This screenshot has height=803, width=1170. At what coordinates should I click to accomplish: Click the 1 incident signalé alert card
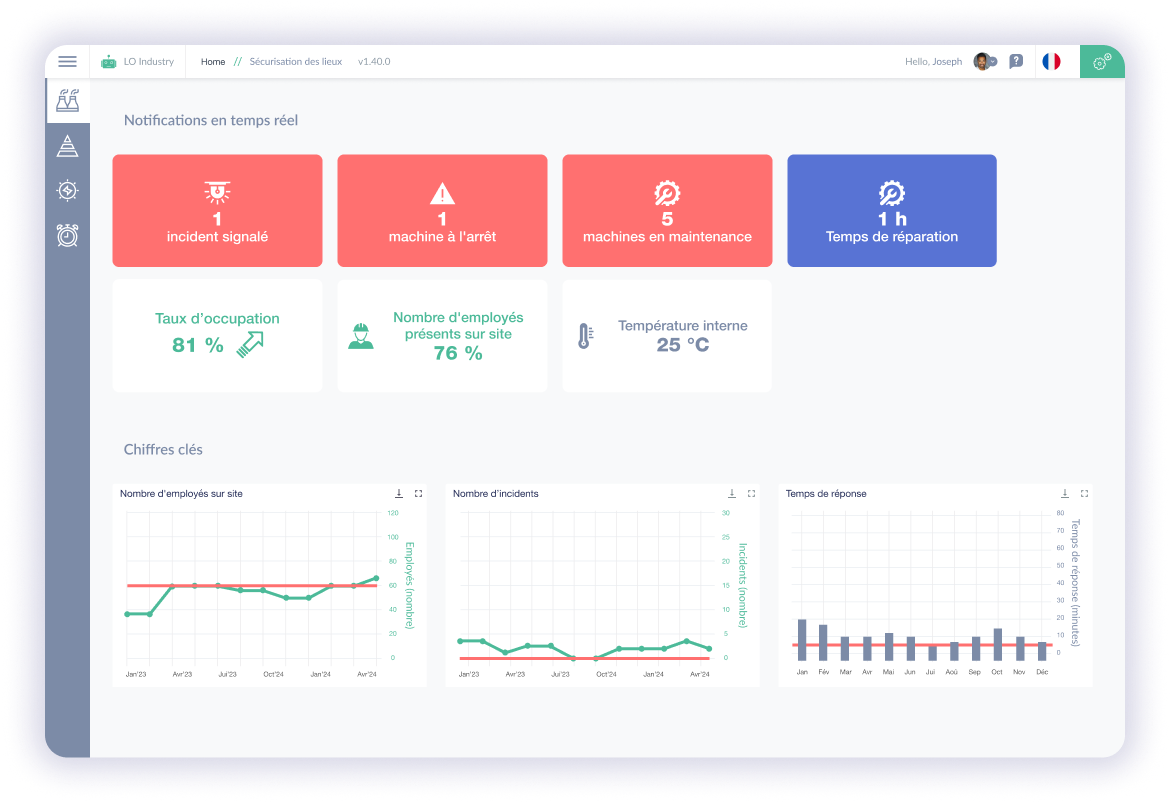pos(217,210)
